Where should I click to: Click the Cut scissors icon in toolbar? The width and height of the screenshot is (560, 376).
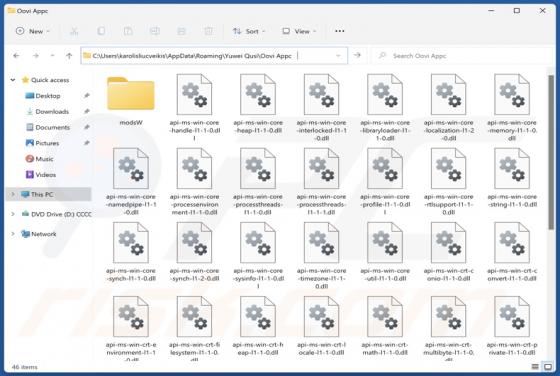pos(74,31)
